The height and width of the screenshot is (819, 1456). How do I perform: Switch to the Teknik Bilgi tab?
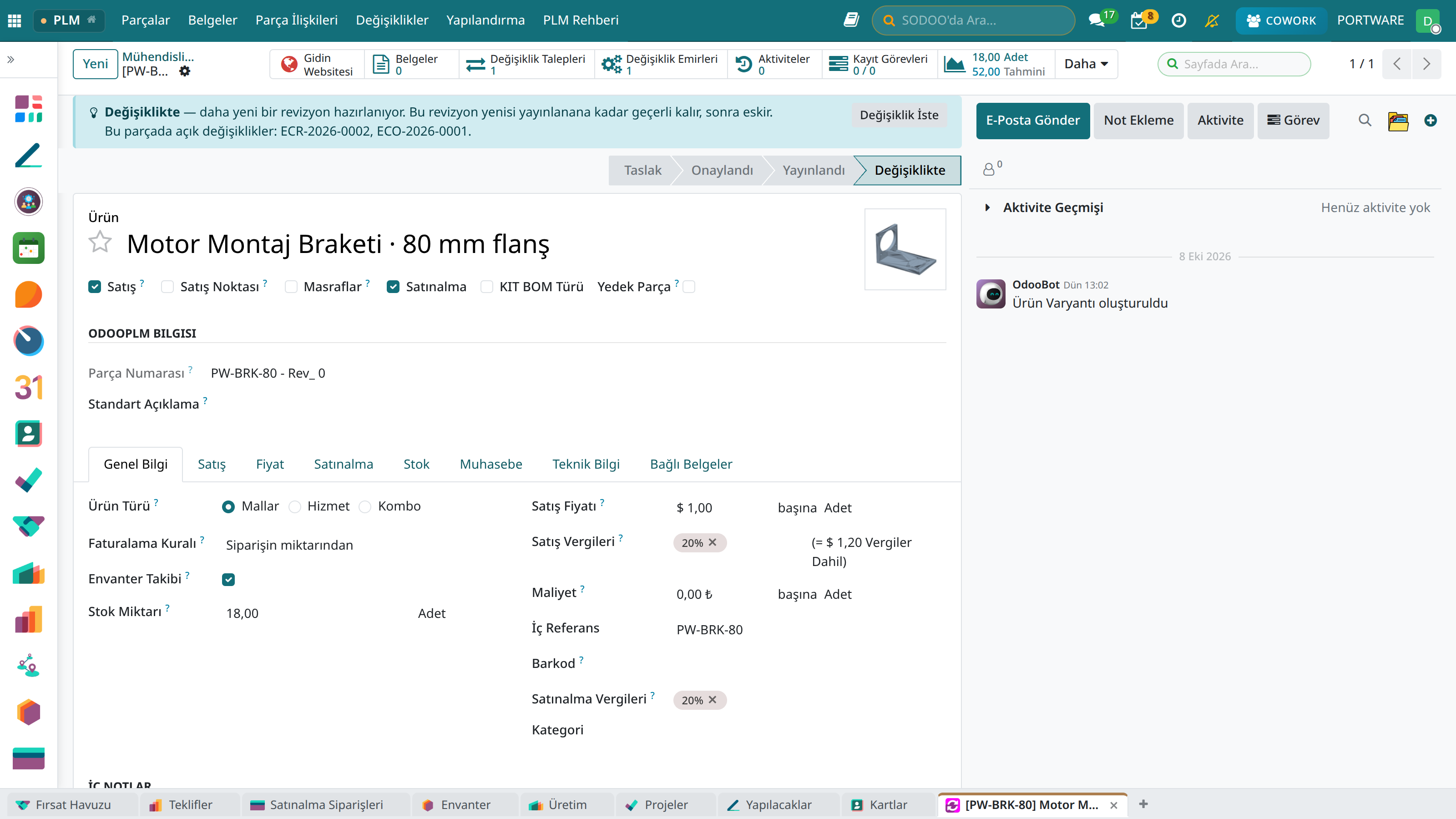tap(586, 464)
